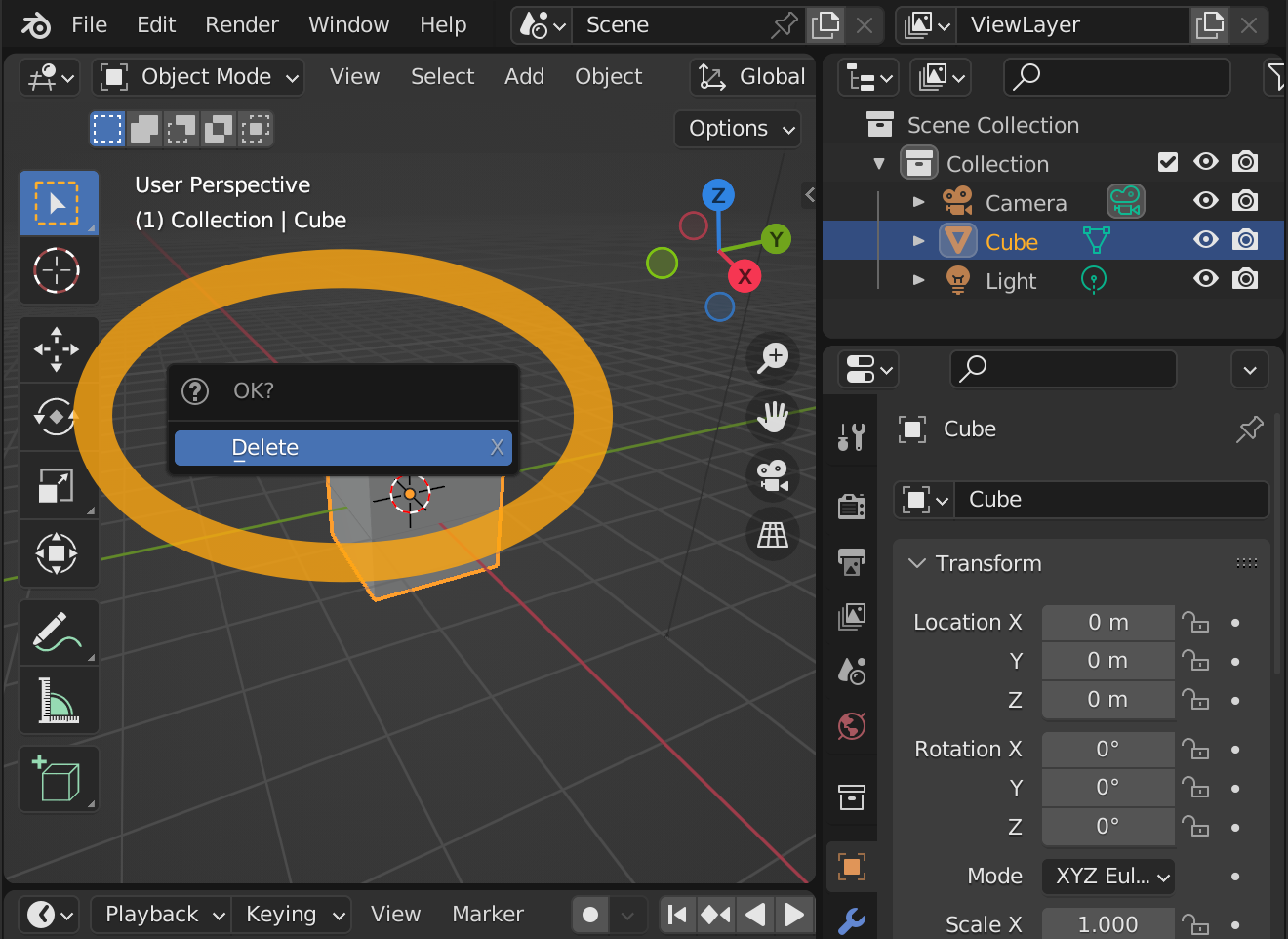This screenshot has height=939, width=1288.
Task: Open the Object properties tab
Action: coord(852,866)
